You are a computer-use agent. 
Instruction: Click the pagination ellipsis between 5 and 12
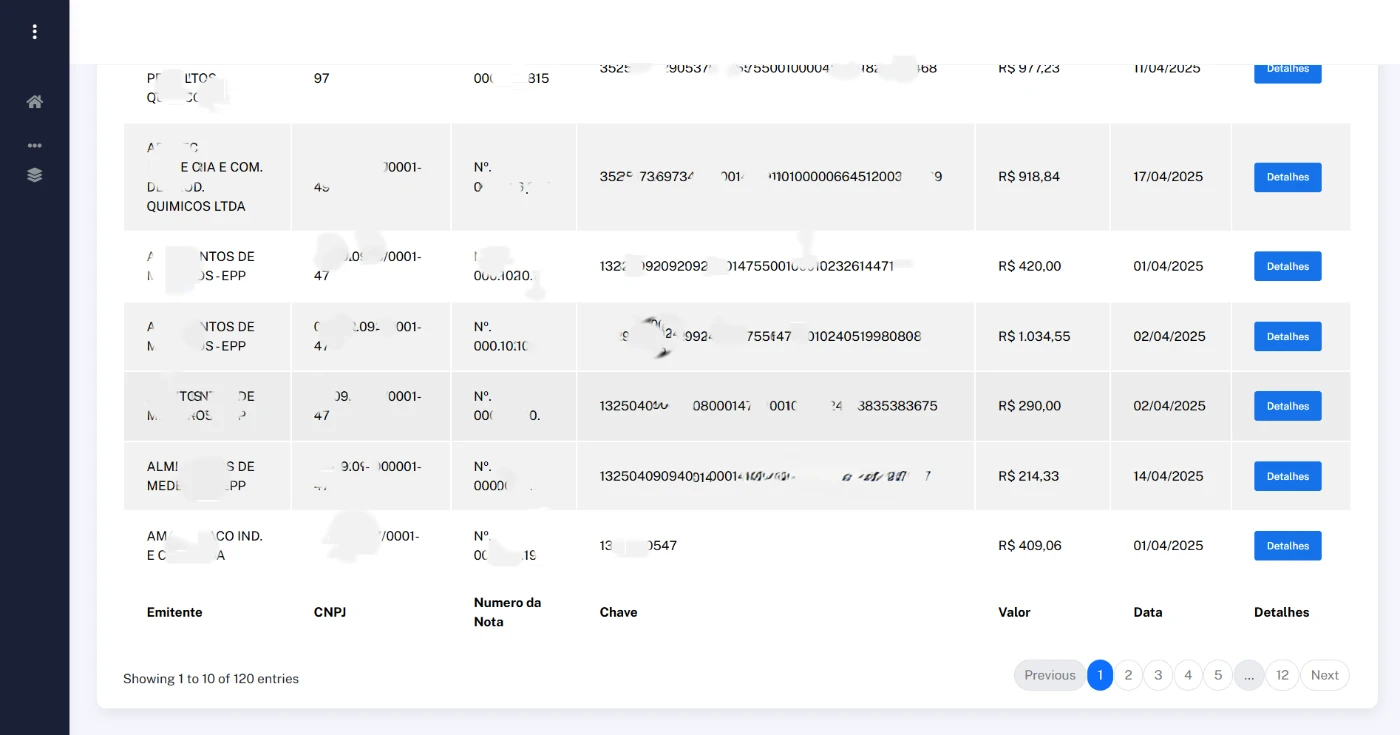1249,676
